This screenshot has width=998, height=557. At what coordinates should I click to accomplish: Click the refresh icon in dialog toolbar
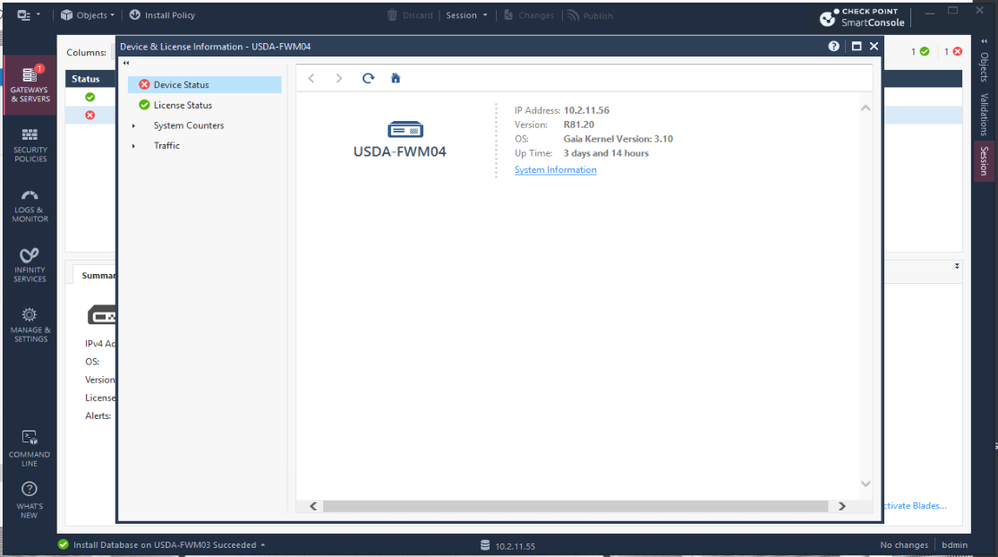point(368,78)
